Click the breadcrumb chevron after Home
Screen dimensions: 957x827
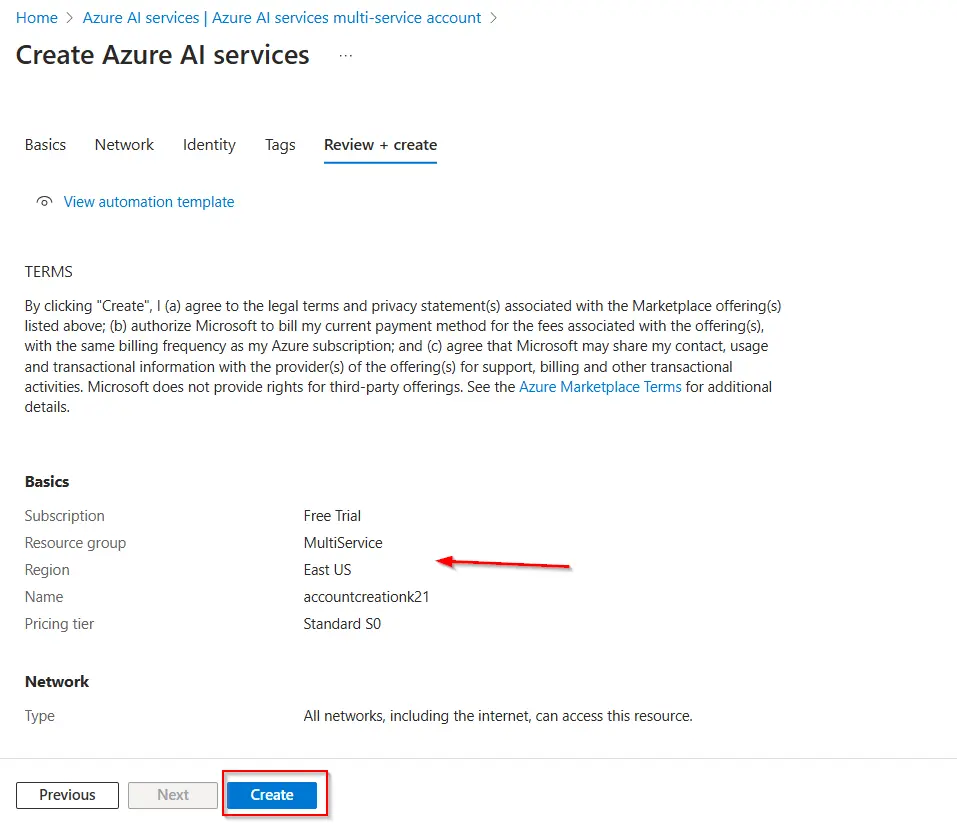tap(70, 18)
